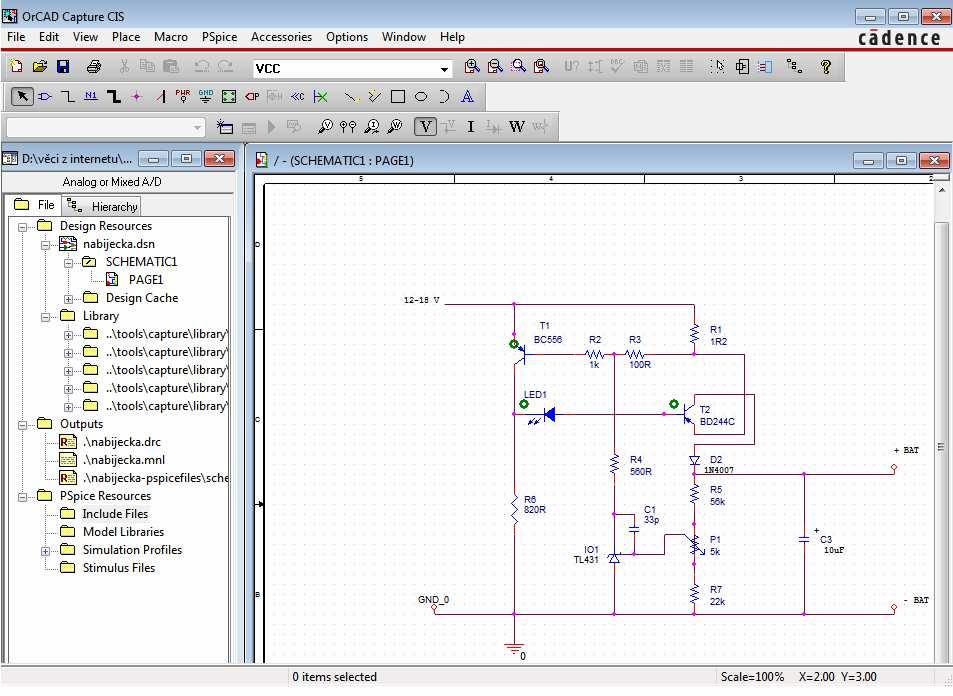Toggle bias power display W button
This screenshot has width=953, height=696.
(x=517, y=127)
